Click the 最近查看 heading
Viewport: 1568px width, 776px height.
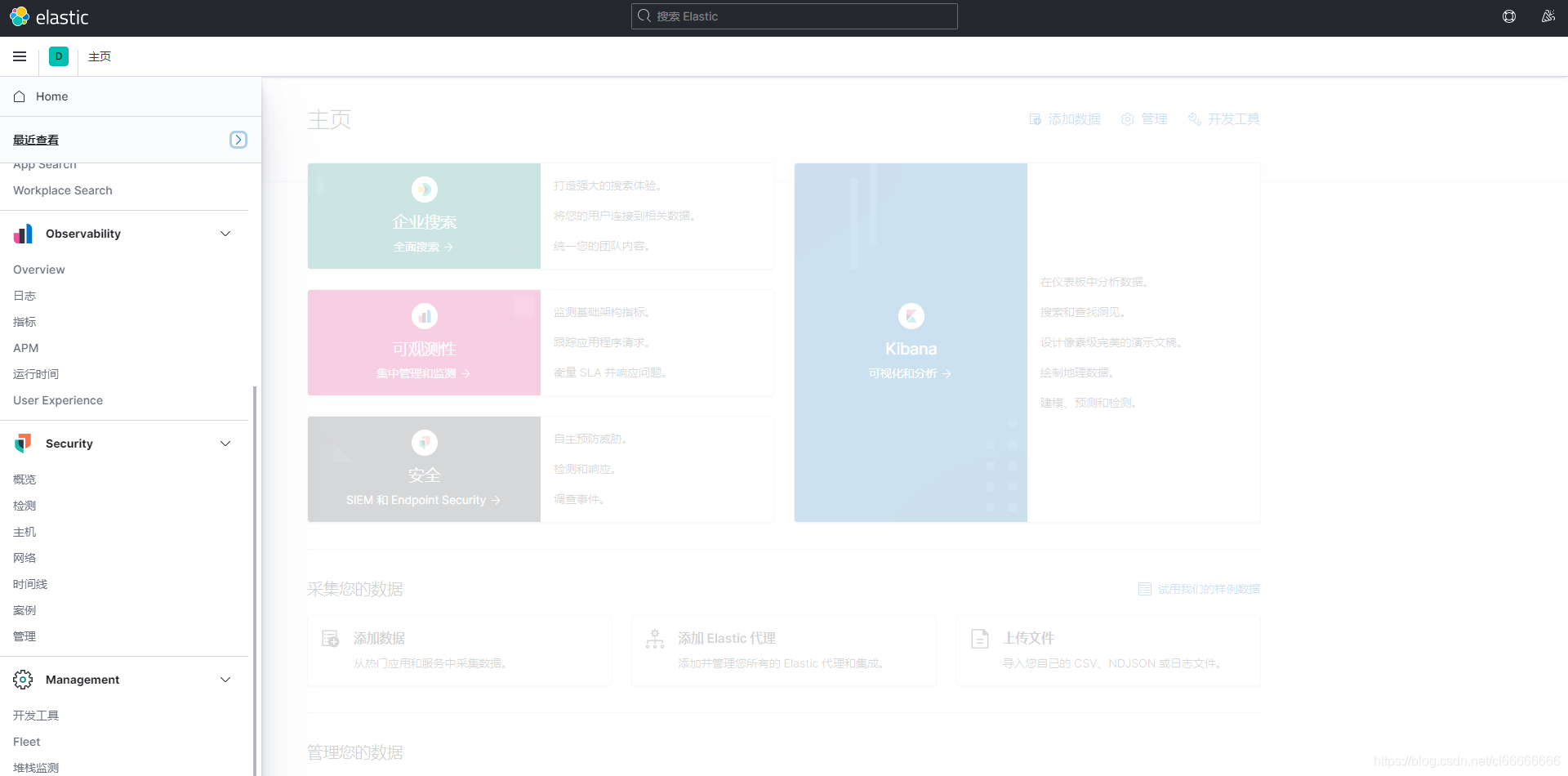click(x=36, y=140)
